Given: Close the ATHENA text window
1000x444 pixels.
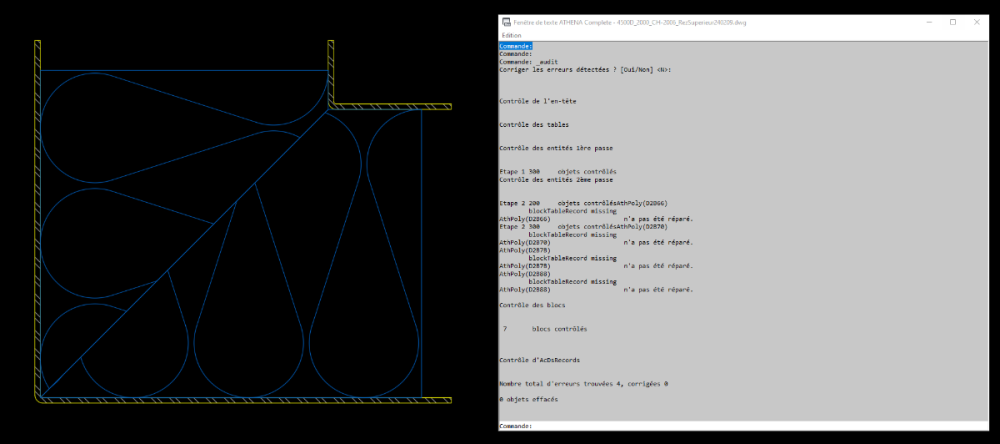Looking at the screenshot, I should click(976, 22).
